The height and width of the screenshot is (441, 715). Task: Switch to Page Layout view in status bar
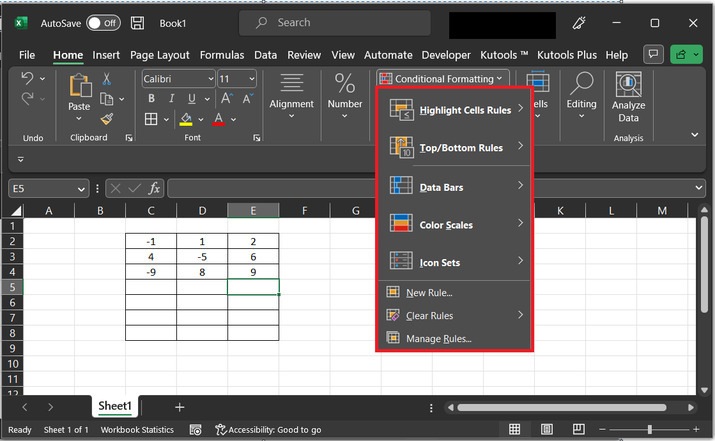point(544,429)
